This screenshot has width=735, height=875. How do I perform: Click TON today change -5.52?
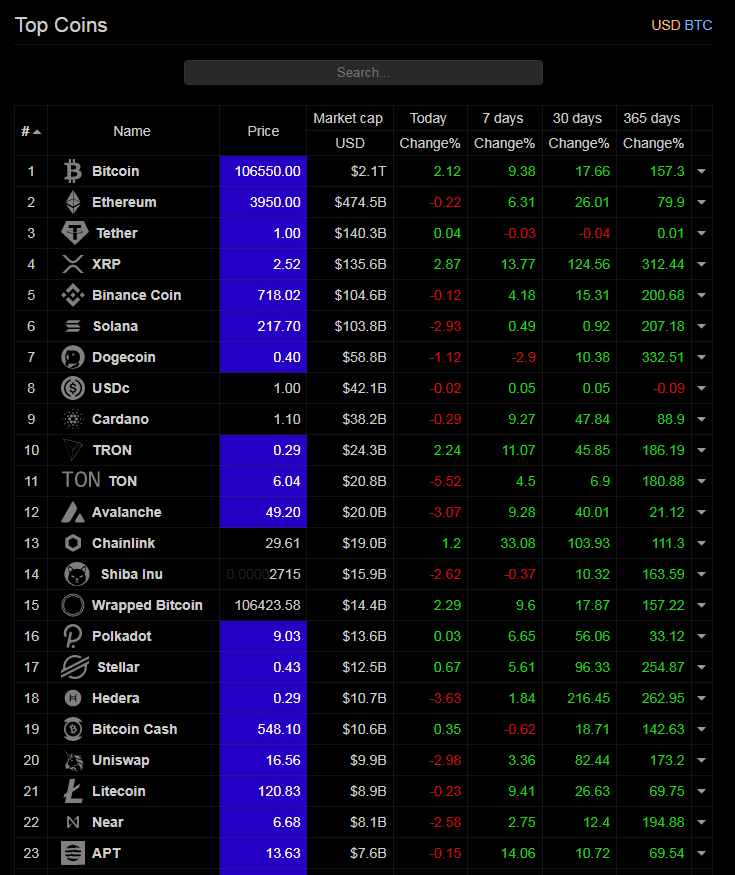pyautogui.click(x=445, y=481)
